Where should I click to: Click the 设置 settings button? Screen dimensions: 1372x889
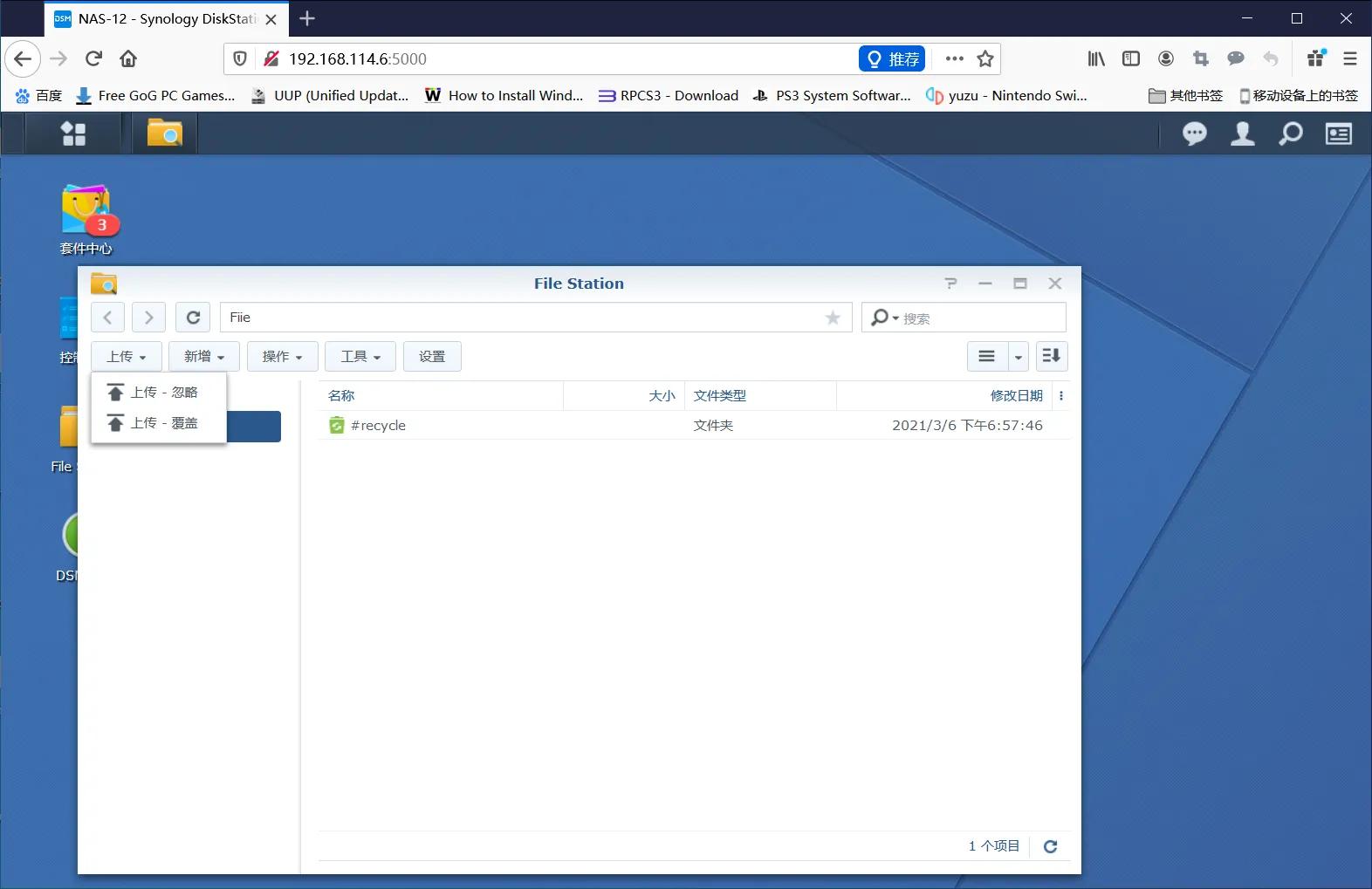(x=432, y=356)
